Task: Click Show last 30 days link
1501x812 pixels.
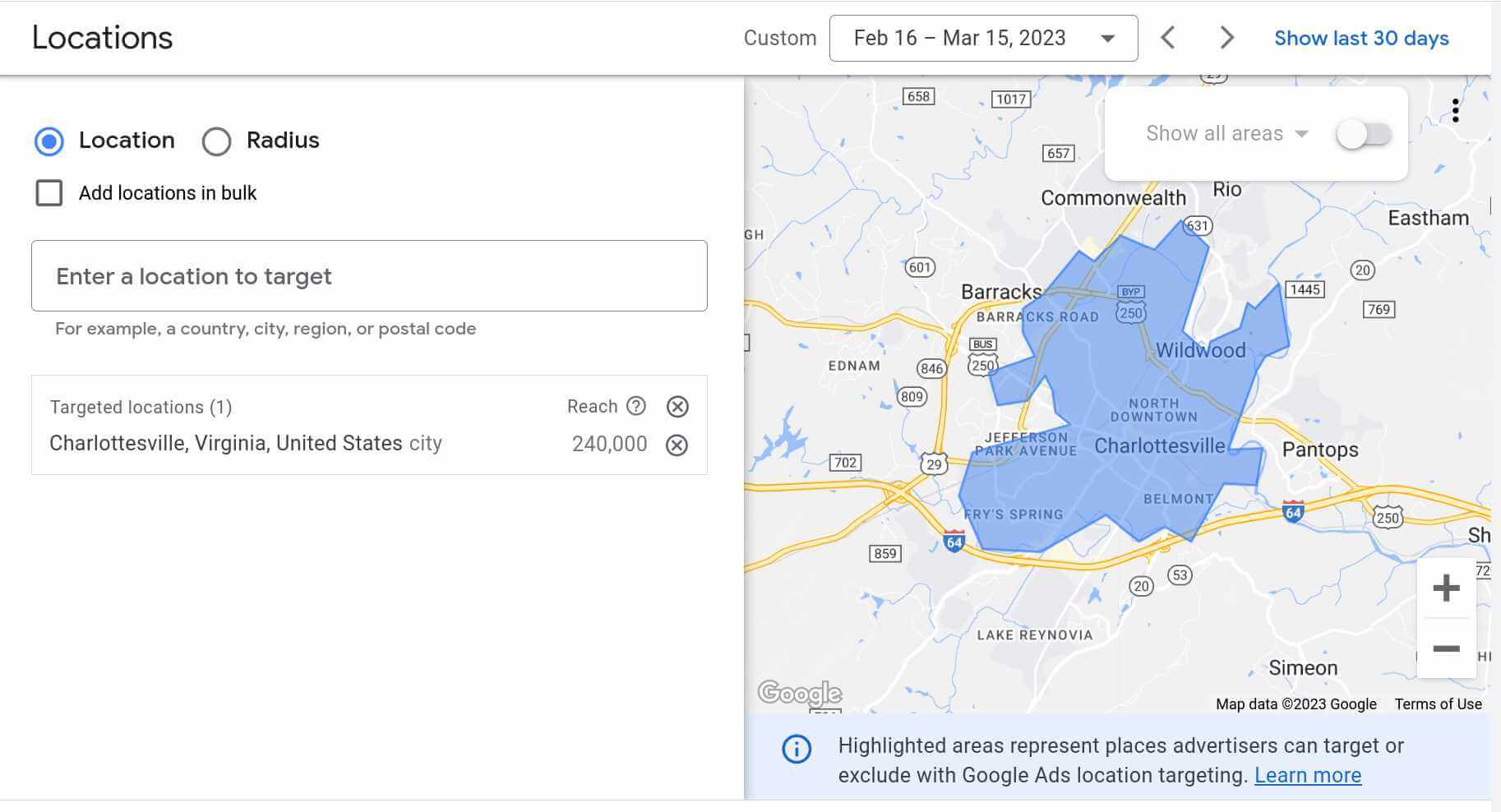Action: click(x=1361, y=39)
